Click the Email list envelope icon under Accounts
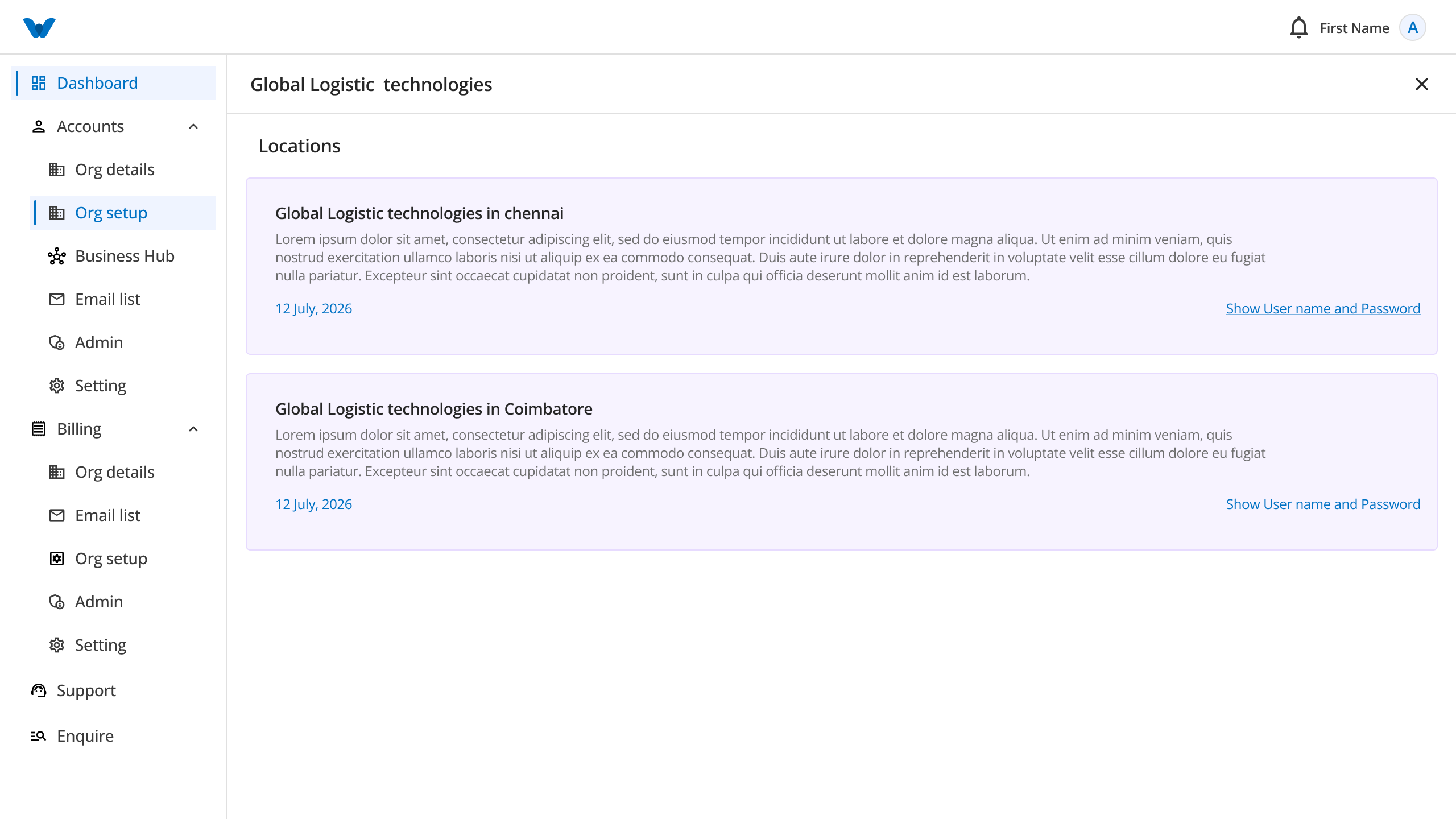Screen dimensions: 1456x819 pos(57,299)
